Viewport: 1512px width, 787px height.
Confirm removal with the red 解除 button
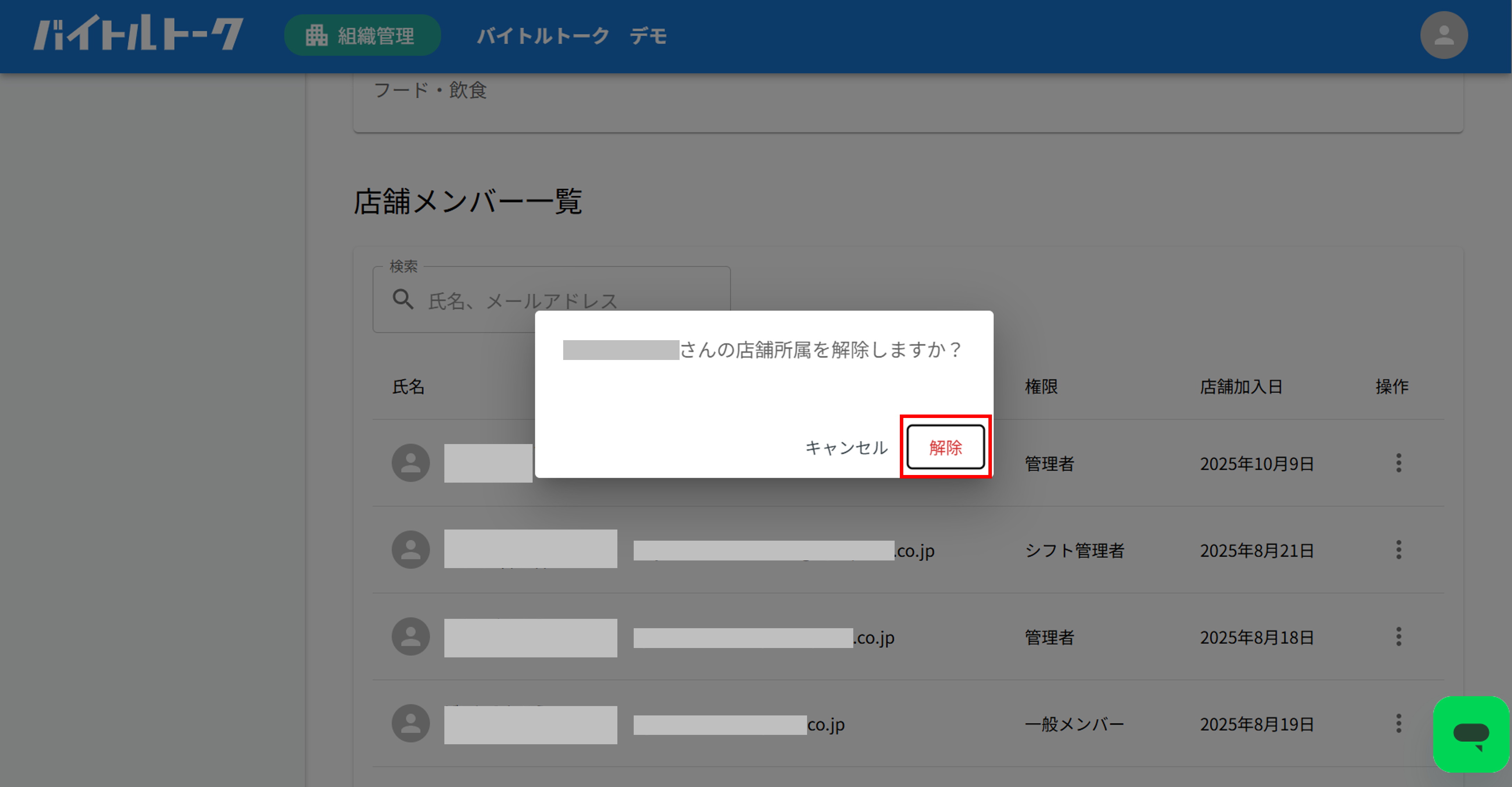[946, 447]
